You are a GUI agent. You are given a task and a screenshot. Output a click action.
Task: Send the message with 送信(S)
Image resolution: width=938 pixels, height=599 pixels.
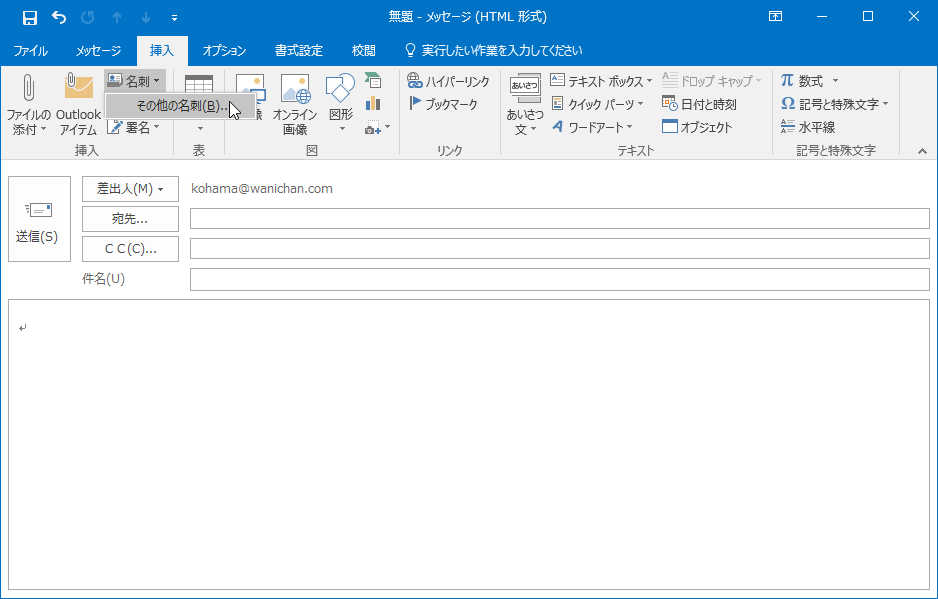39,219
